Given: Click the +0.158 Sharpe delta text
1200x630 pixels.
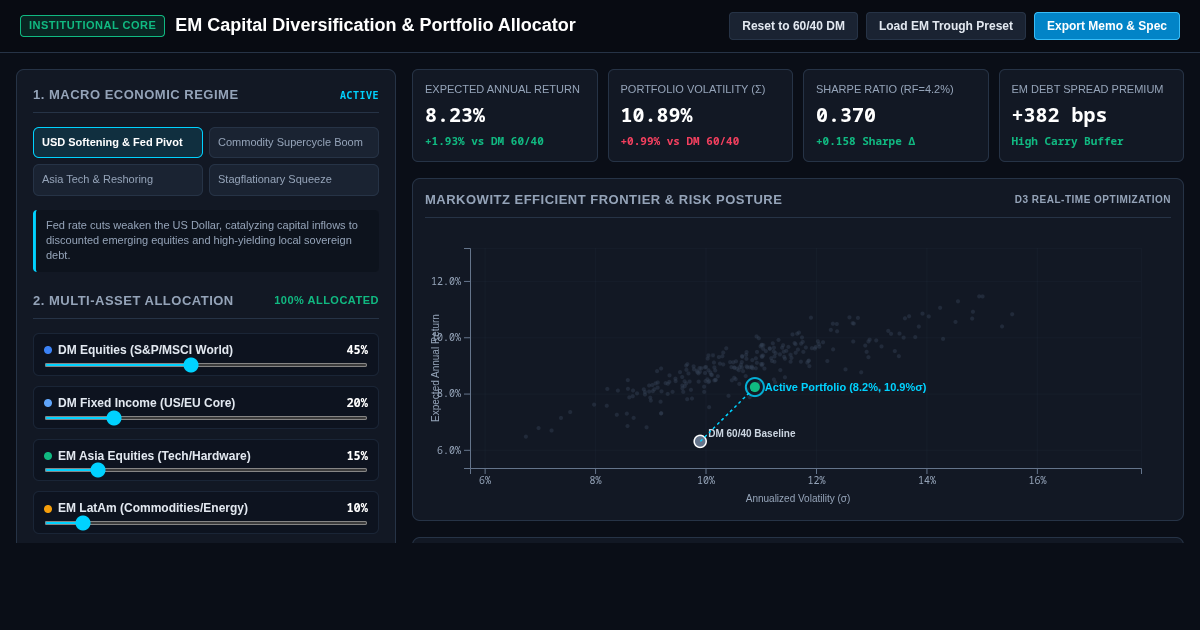Looking at the screenshot, I should click(x=866, y=142).
